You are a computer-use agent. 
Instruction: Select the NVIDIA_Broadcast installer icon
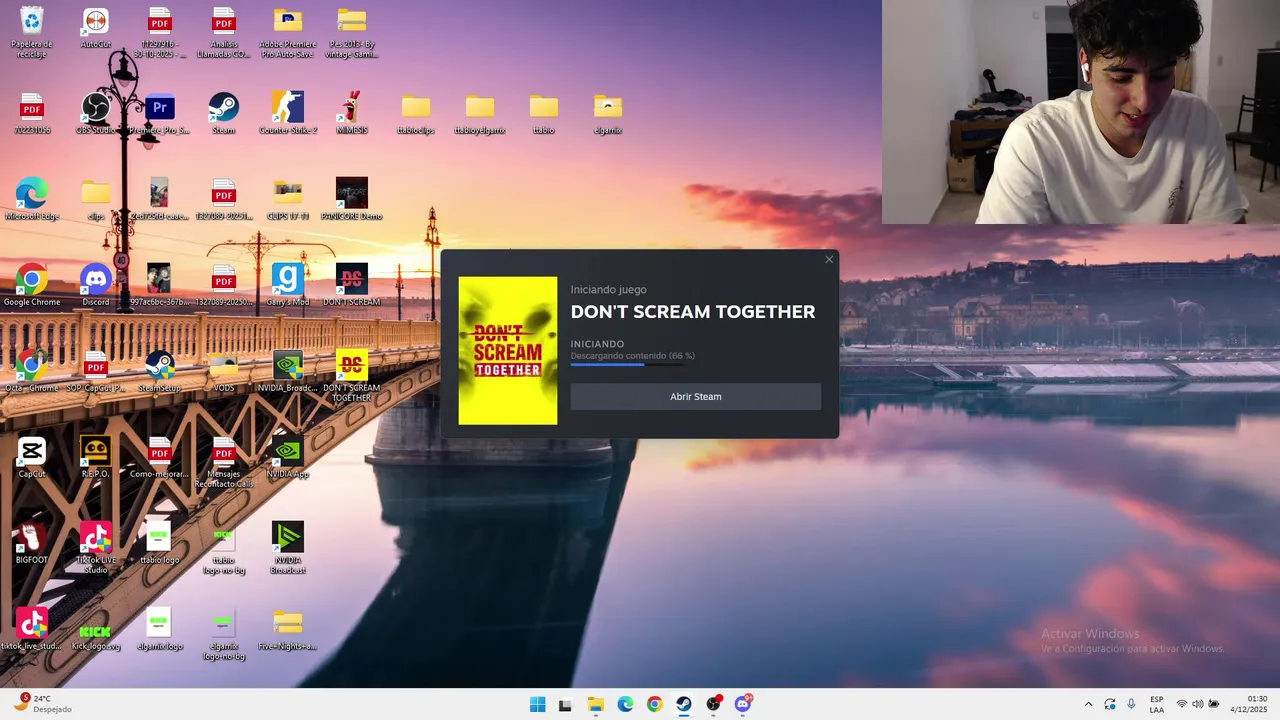[288, 372]
